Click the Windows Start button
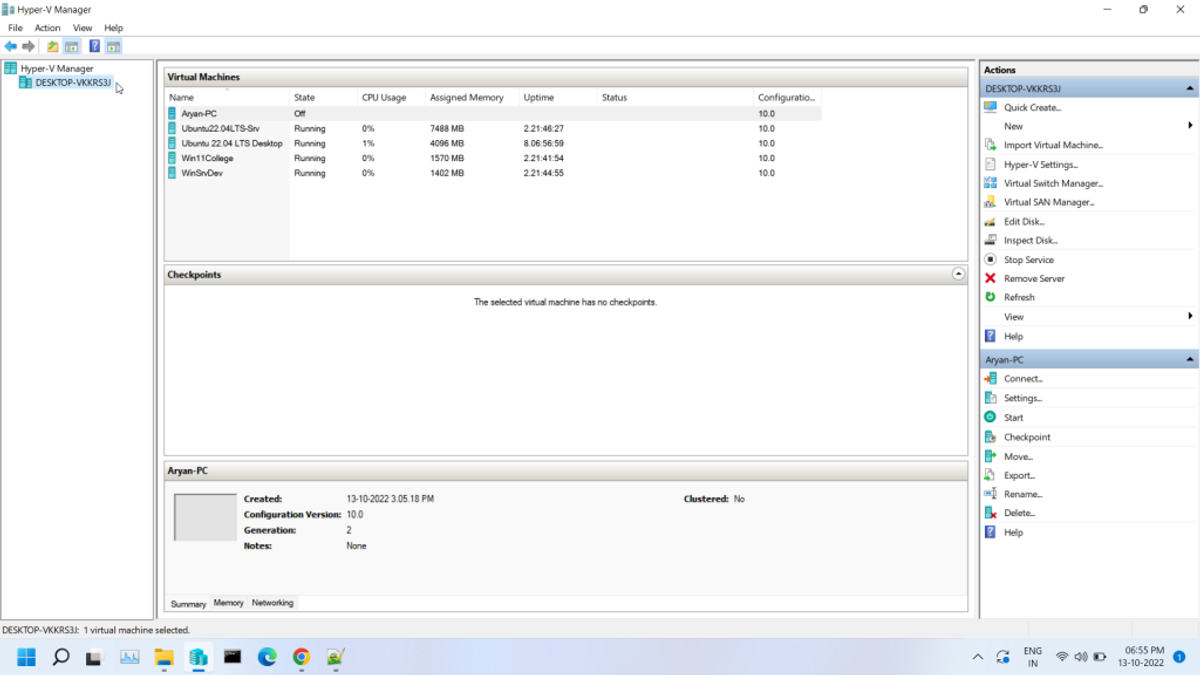This screenshot has width=1200, height=675. pos(27,657)
